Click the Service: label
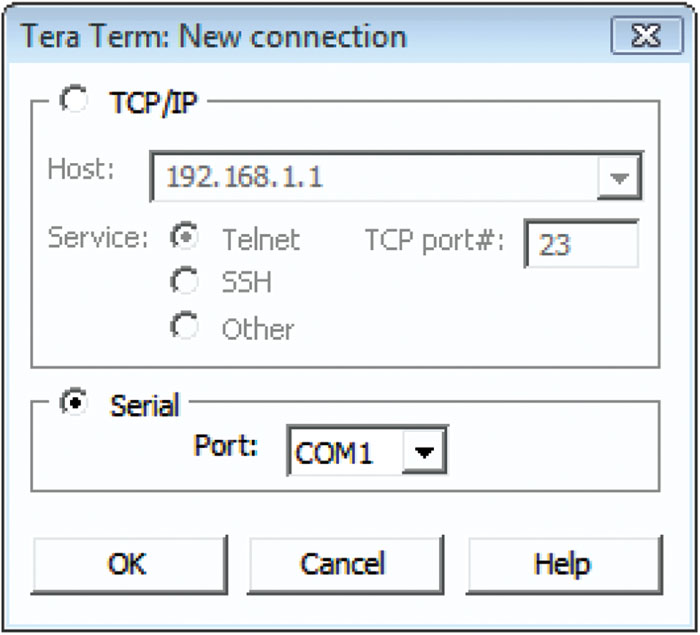The height and width of the screenshot is (635, 700). pyautogui.click(x=98, y=238)
